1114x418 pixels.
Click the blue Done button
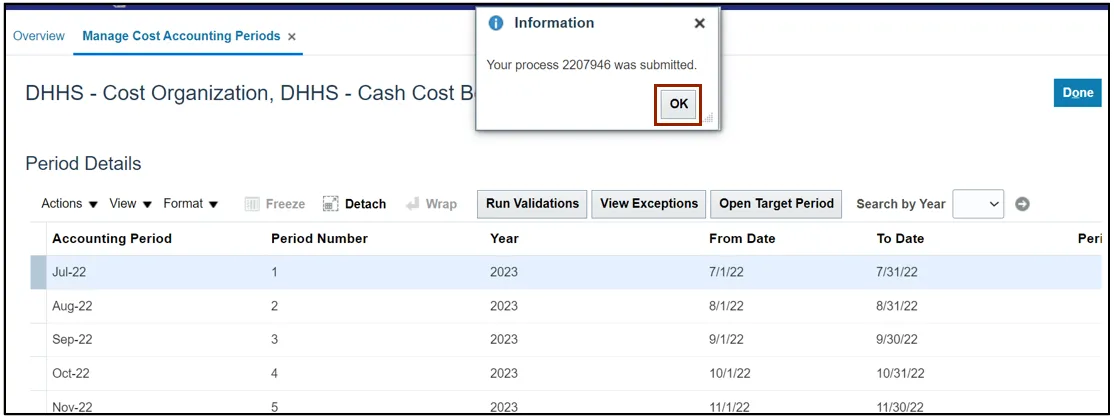1077,93
